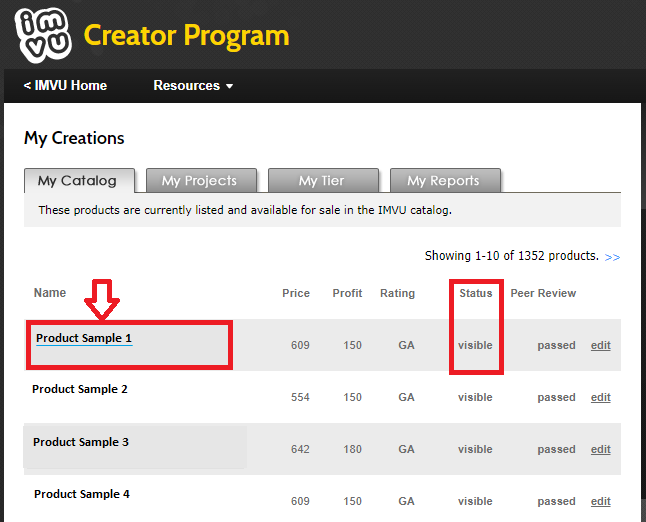Click passed review of Product Sample 2
The height and width of the screenshot is (522, 646).
coord(556,397)
